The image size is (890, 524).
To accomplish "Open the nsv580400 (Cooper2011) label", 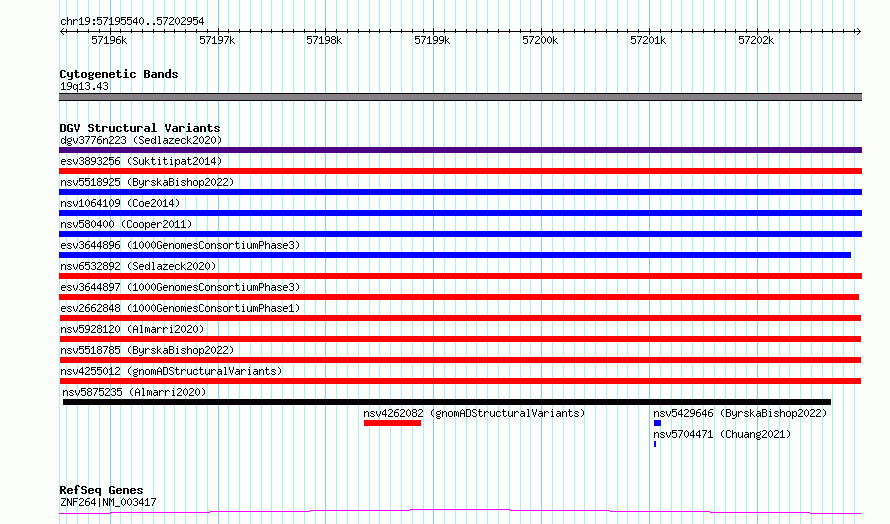I will 126,224.
